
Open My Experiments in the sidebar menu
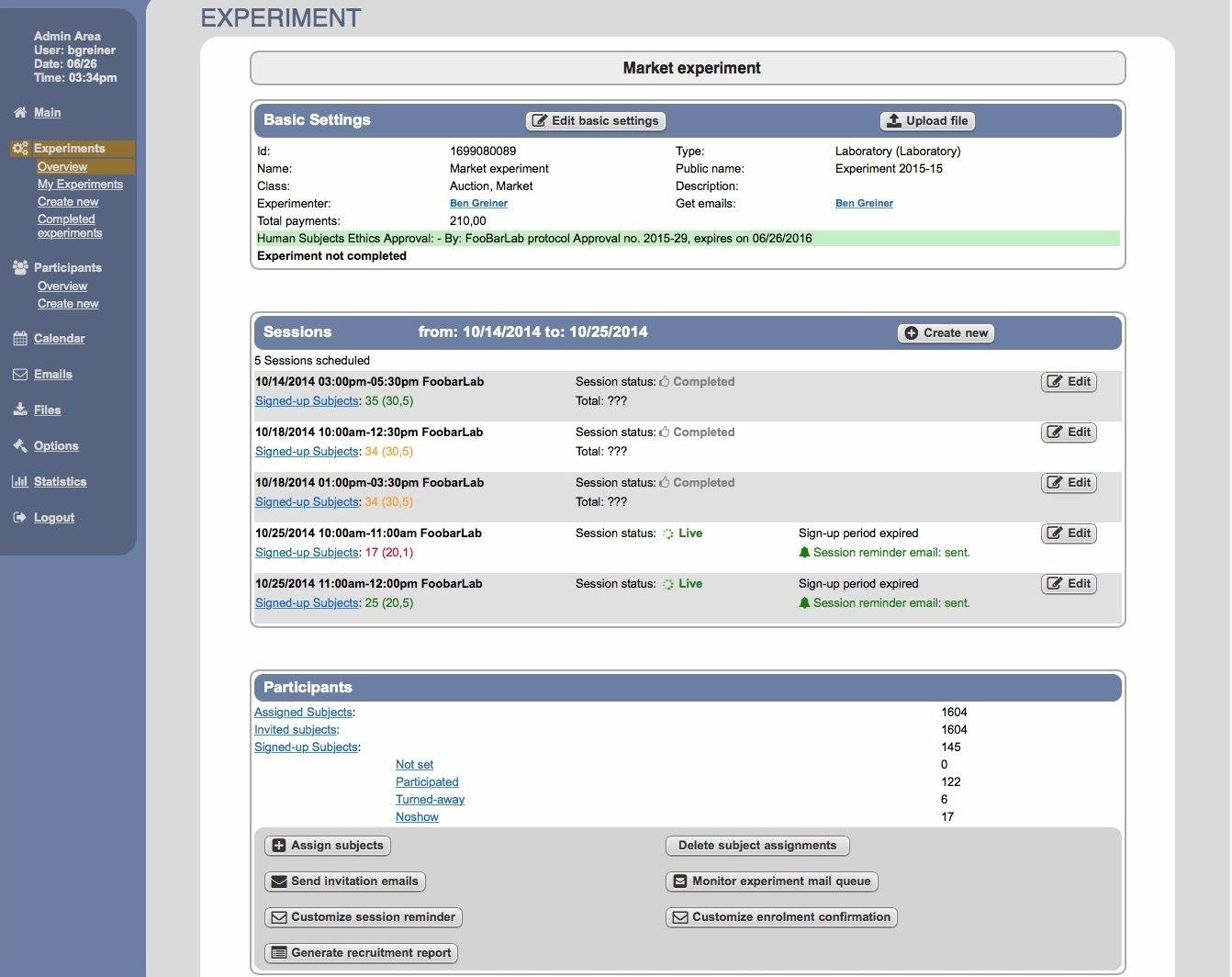point(81,184)
